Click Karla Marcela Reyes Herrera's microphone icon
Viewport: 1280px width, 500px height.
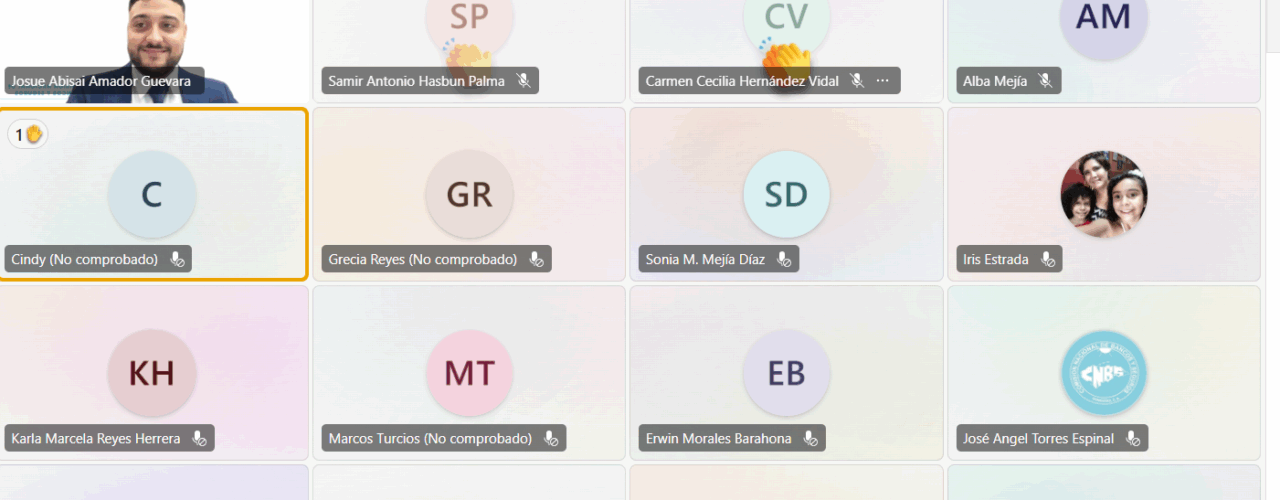click(199, 438)
